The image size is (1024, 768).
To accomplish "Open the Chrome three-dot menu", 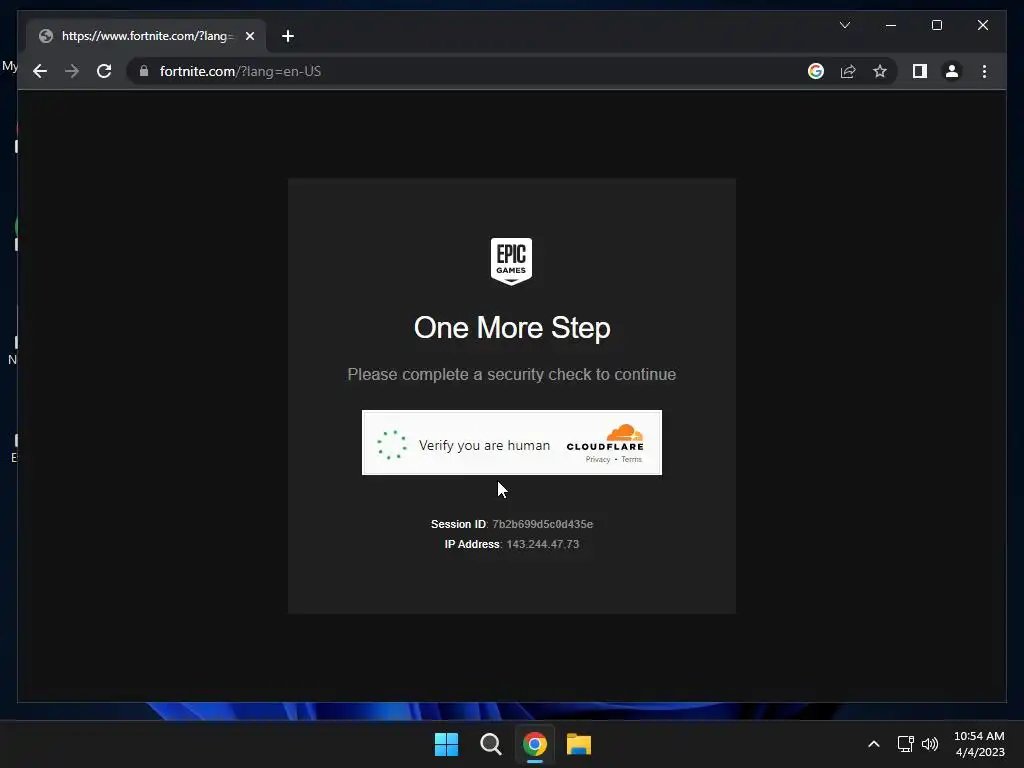I will [984, 71].
